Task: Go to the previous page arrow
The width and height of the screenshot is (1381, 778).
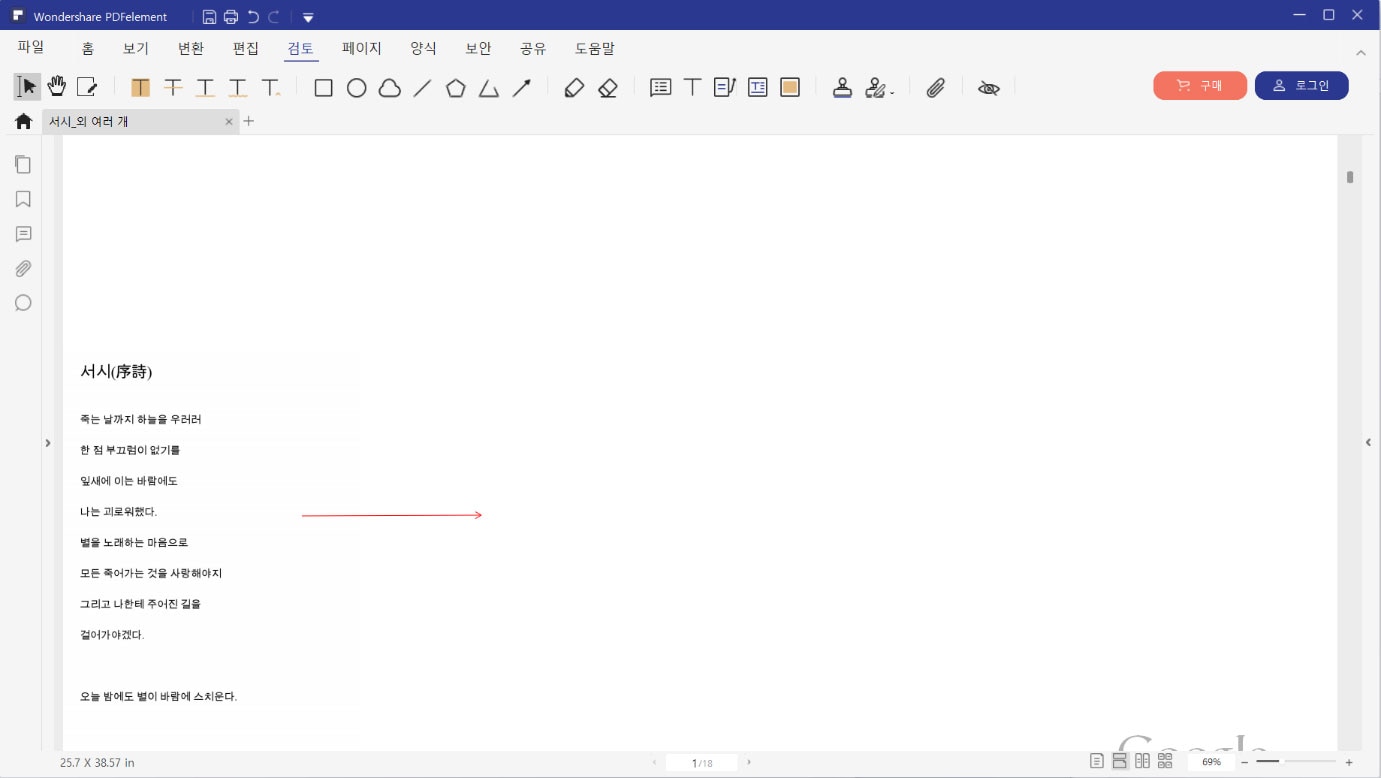Action: (x=655, y=763)
